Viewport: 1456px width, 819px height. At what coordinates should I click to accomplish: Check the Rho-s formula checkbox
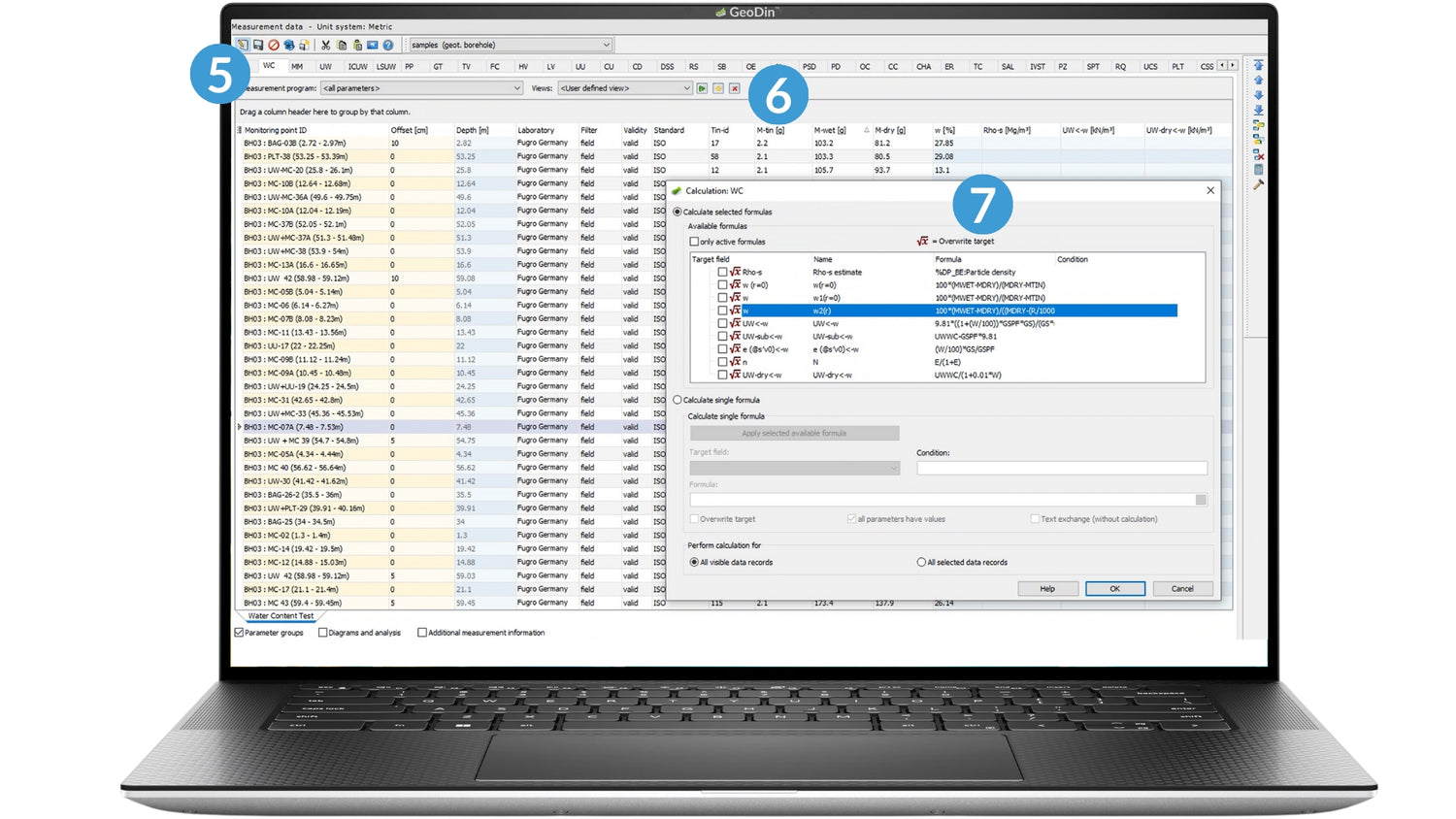[722, 273]
